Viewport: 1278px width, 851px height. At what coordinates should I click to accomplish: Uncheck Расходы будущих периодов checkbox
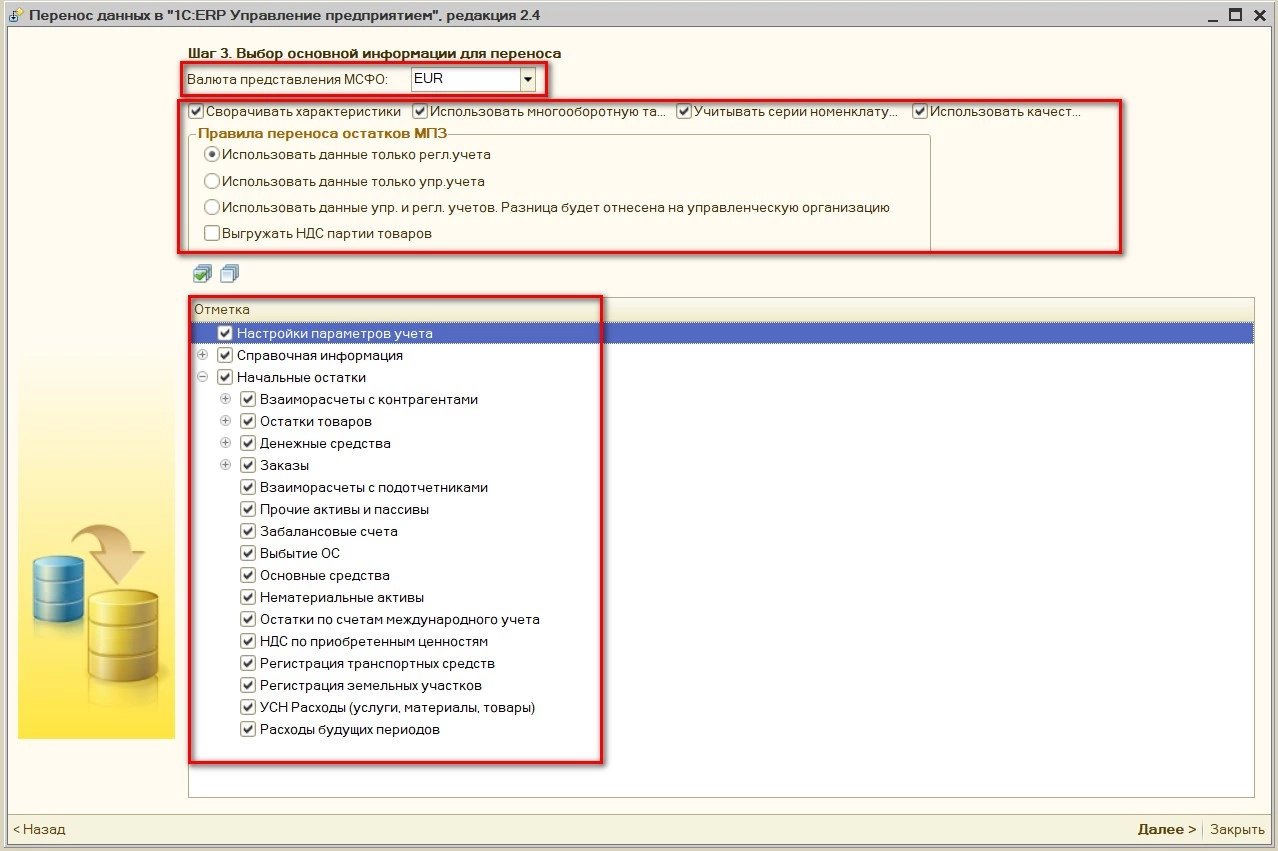coord(248,729)
